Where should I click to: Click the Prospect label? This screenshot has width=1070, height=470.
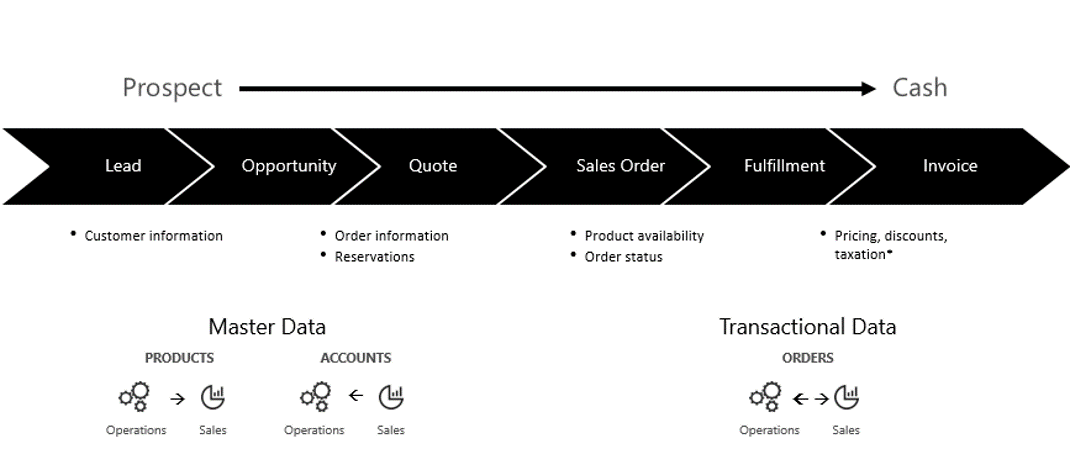click(172, 88)
